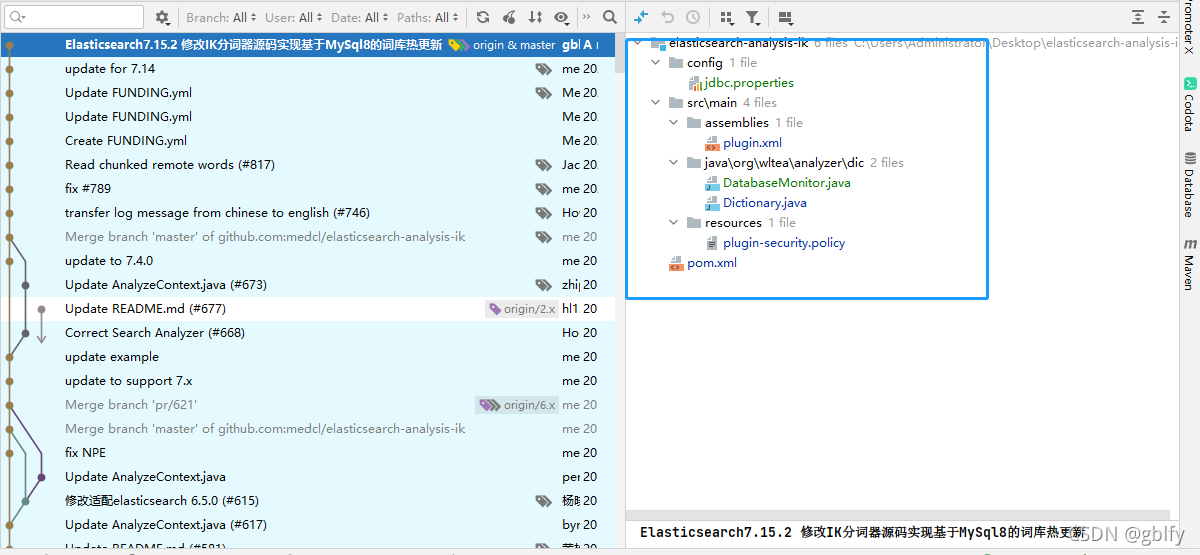This screenshot has height=555, width=1200.
Task: Collapse the resources folder node
Action: tap(674, 223)
